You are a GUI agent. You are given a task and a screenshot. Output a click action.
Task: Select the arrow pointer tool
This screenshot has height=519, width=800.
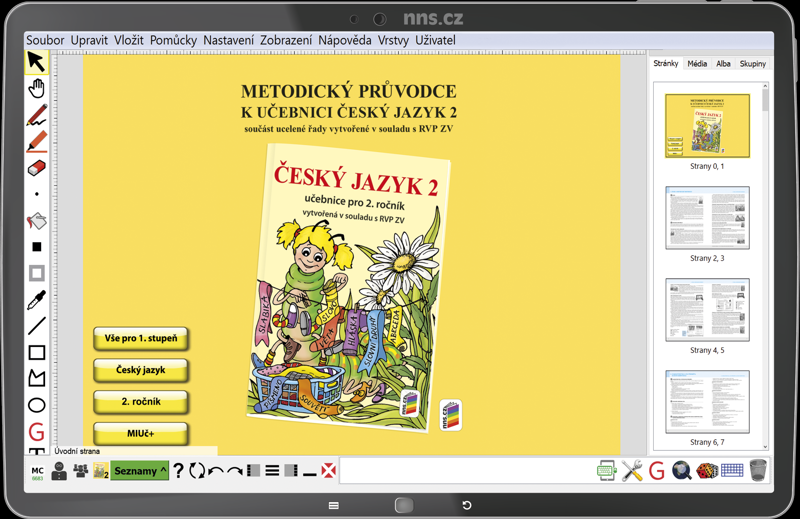(x=36, y=62)
